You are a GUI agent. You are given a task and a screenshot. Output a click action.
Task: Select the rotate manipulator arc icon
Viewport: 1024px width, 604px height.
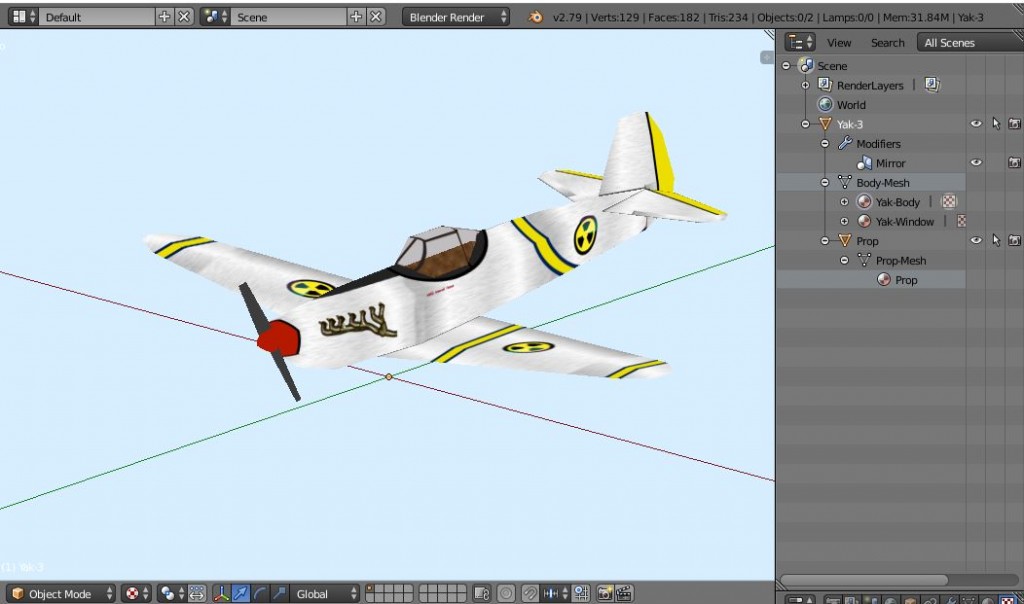tap(260, 591)
